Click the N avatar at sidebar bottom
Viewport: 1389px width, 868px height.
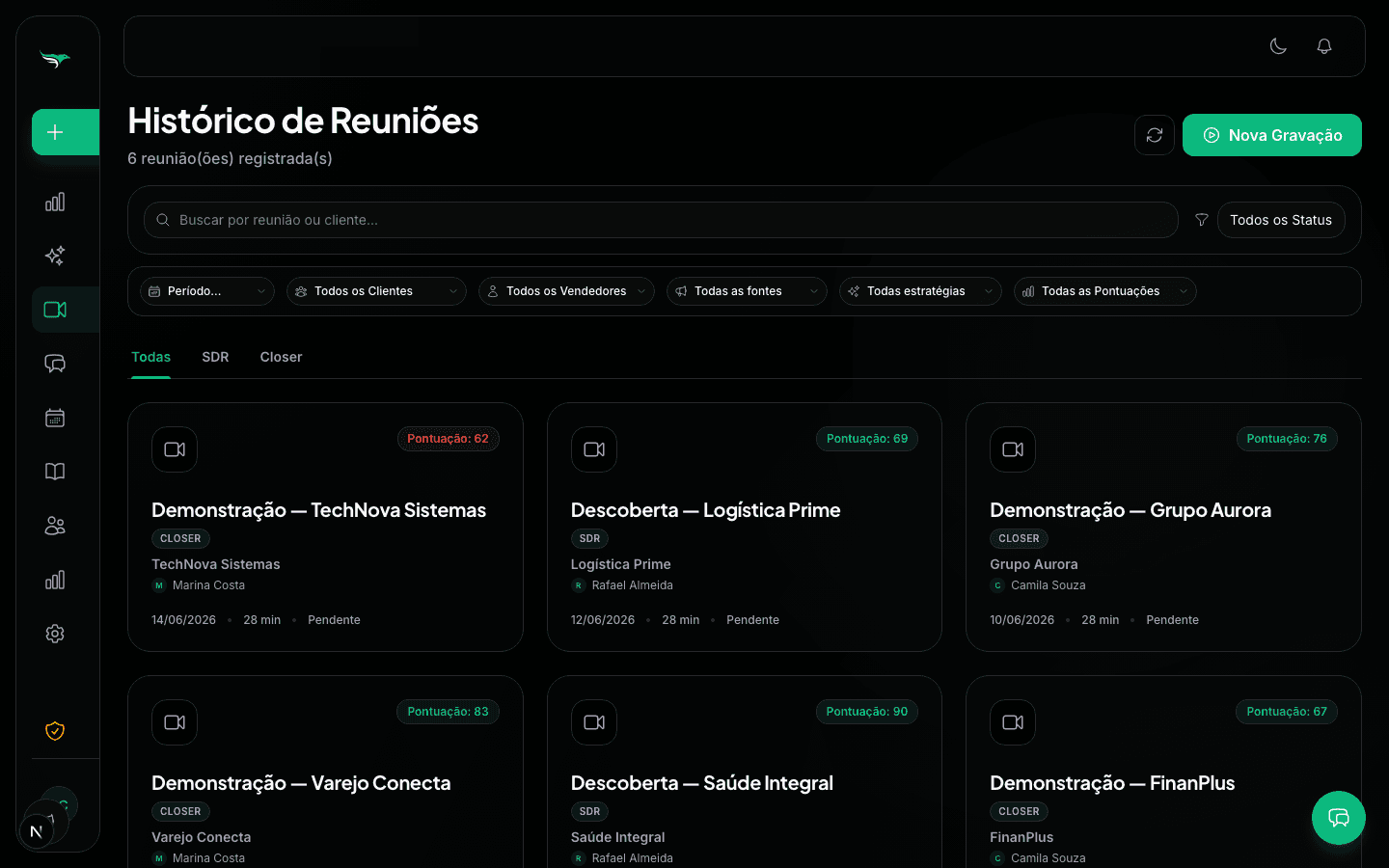point(37,831)
